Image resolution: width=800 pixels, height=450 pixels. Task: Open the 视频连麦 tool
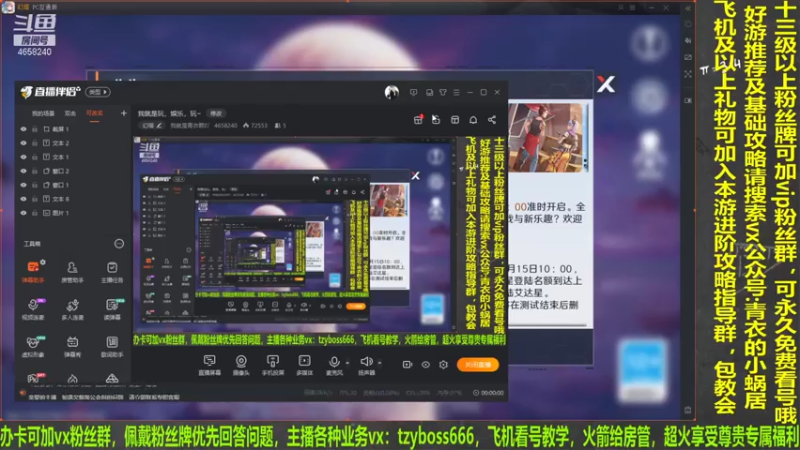pos(33,309)
